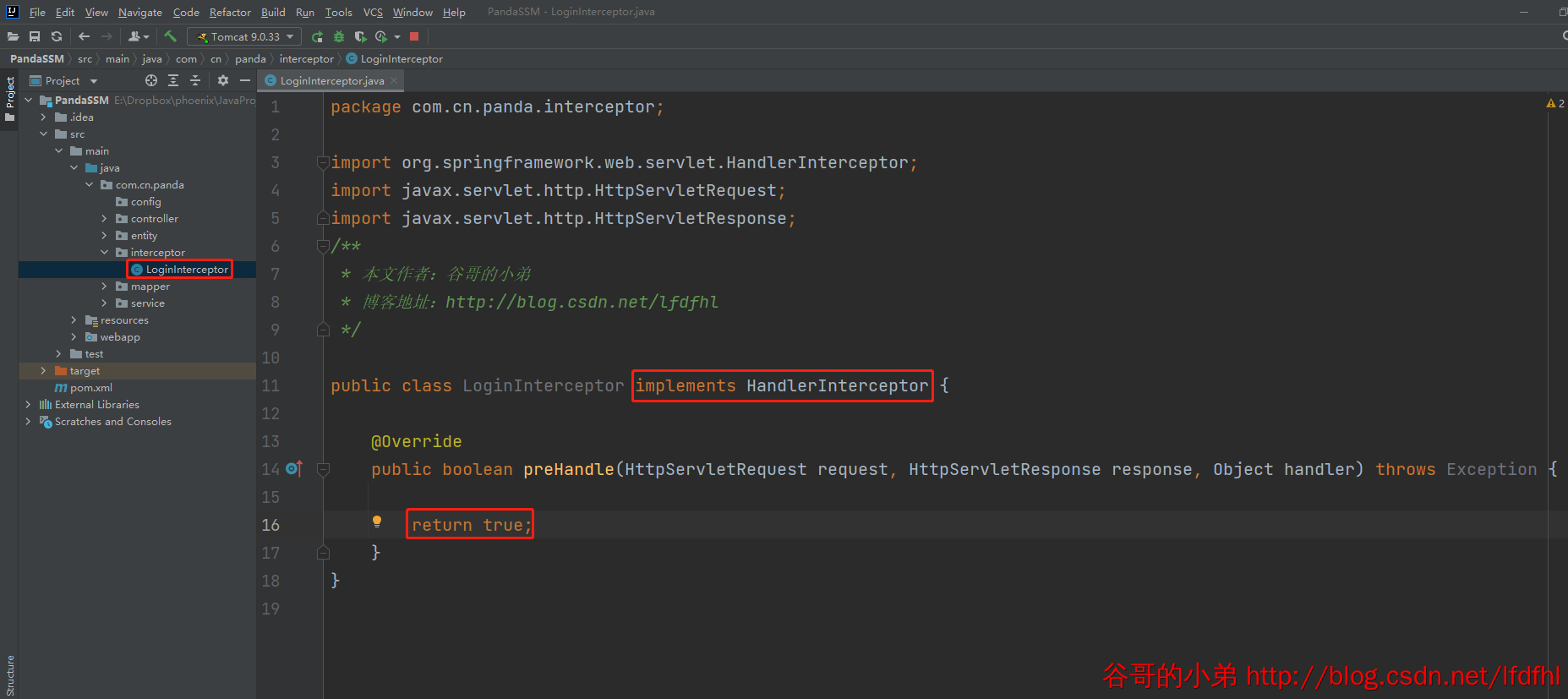Expand the controller package
Viewport: 1568px width, 699px height.
(x=105, y=218)
